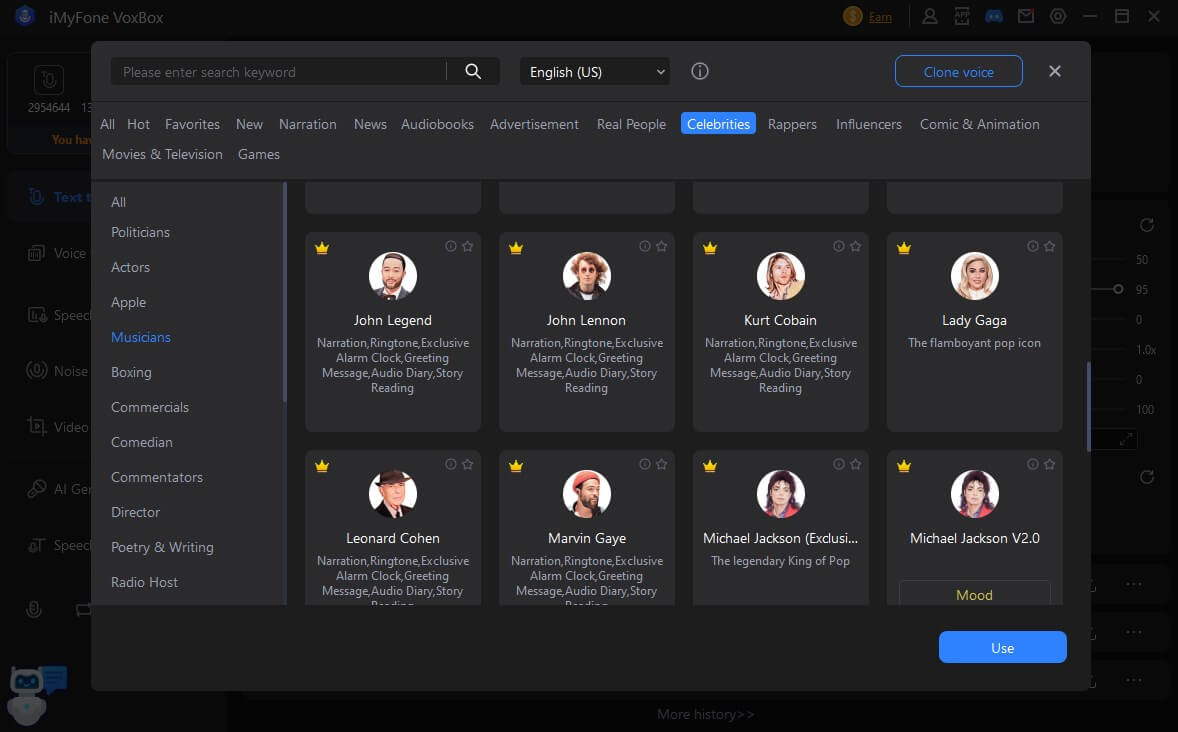Select Politicians in the sidebar list
Image resolution: width=1178 pixels, height=732 pixels.
[140, 232]
